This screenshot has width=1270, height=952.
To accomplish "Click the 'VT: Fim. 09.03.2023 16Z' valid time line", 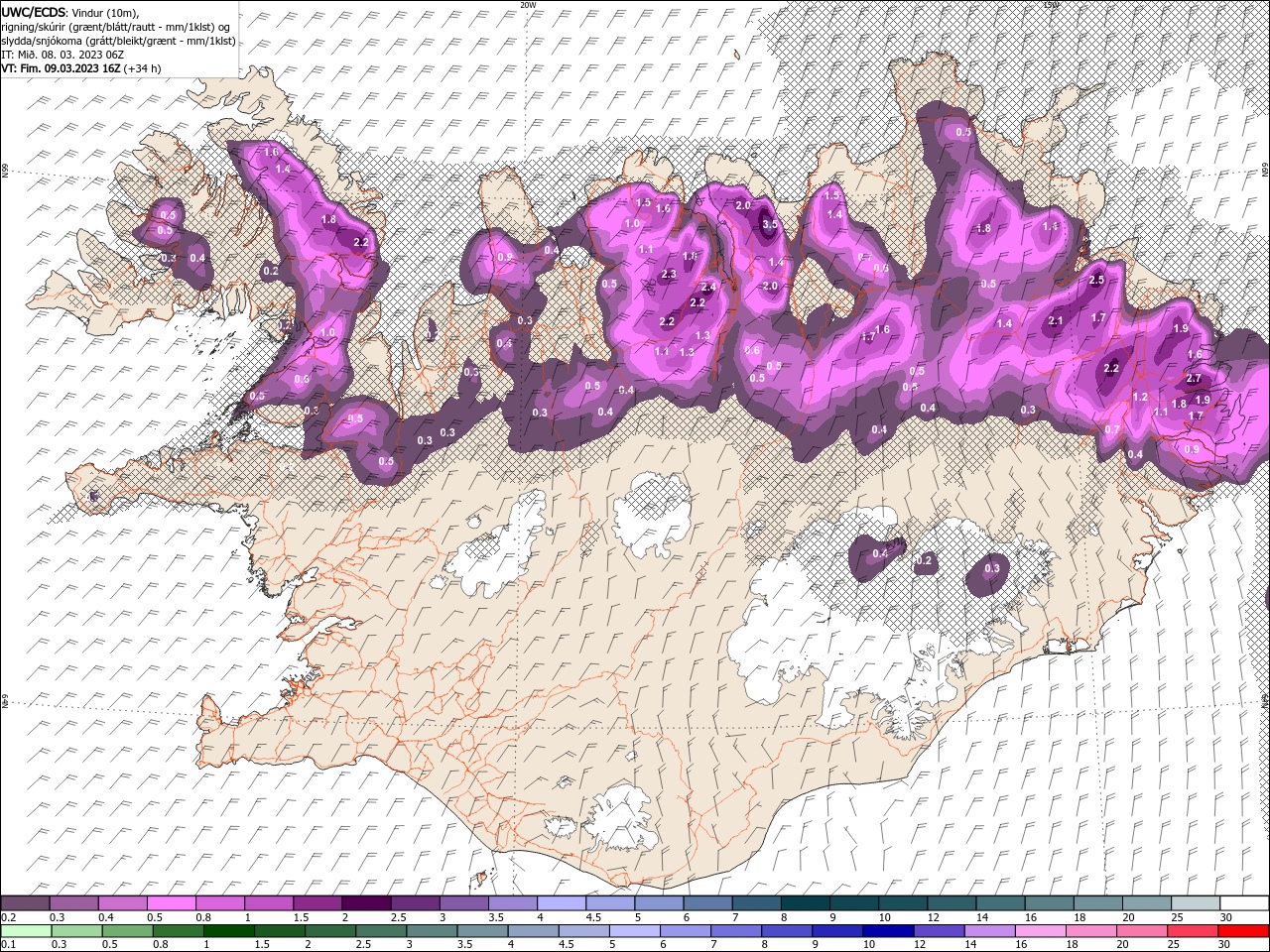I will coord(62,68).
